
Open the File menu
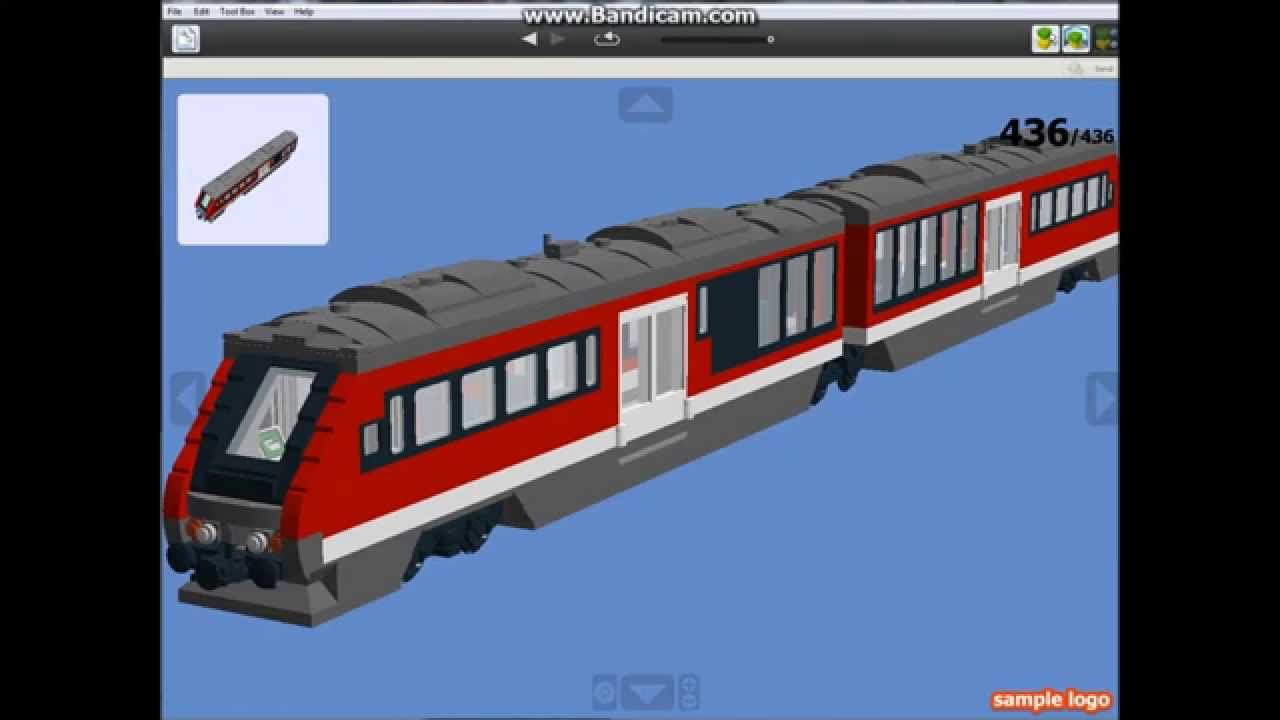[x=174, y=11]
